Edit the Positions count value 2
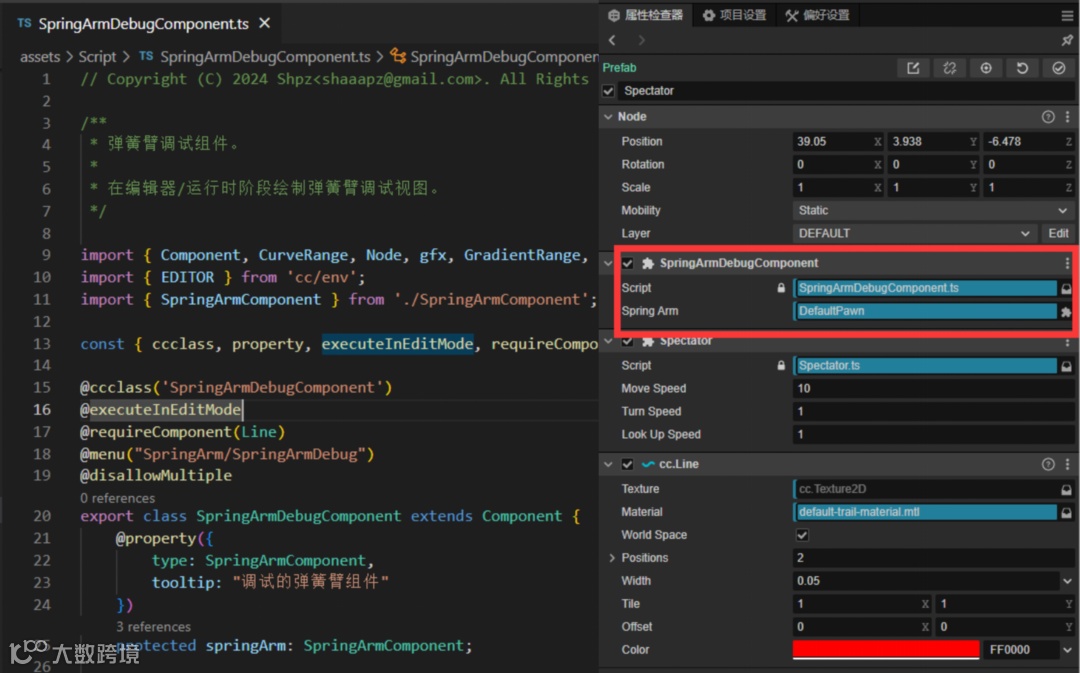The image size is (1080, 673). [x=933, y=558]
